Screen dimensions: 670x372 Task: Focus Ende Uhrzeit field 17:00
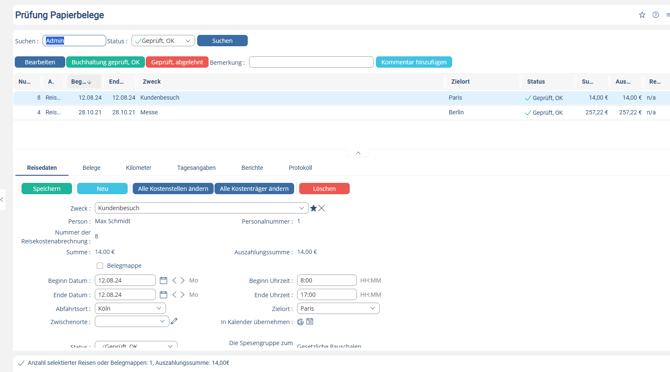pyautogui.click(x=327, y=295)
